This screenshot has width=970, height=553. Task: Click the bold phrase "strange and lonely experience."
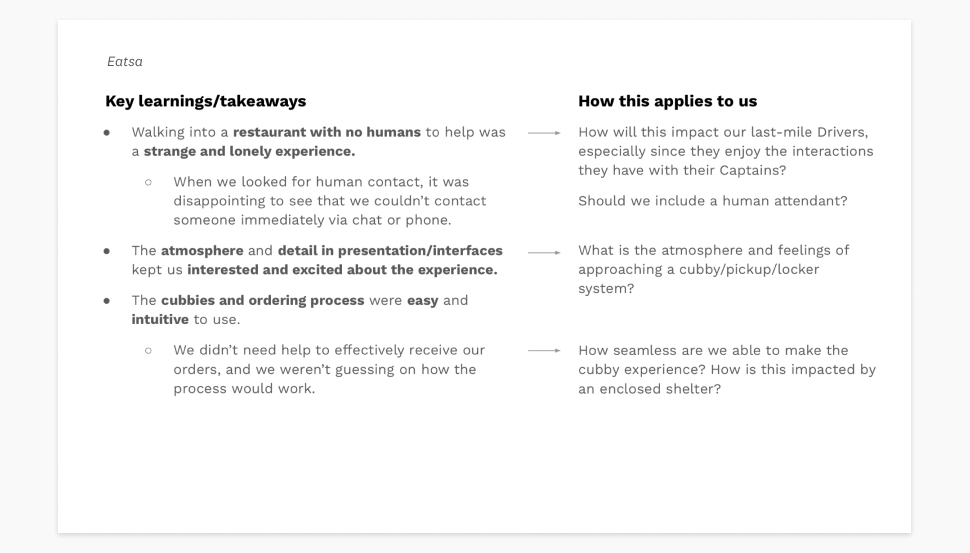pyautogui.click(x=249, y=152)
